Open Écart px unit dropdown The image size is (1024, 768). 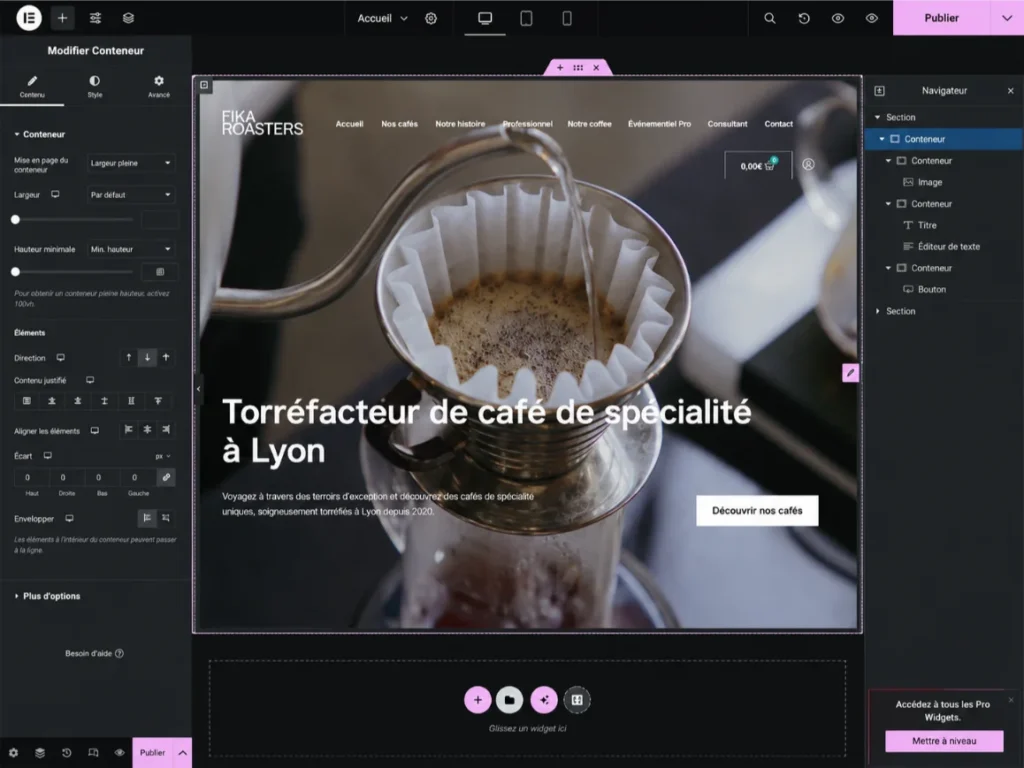(x=163, y=456)
